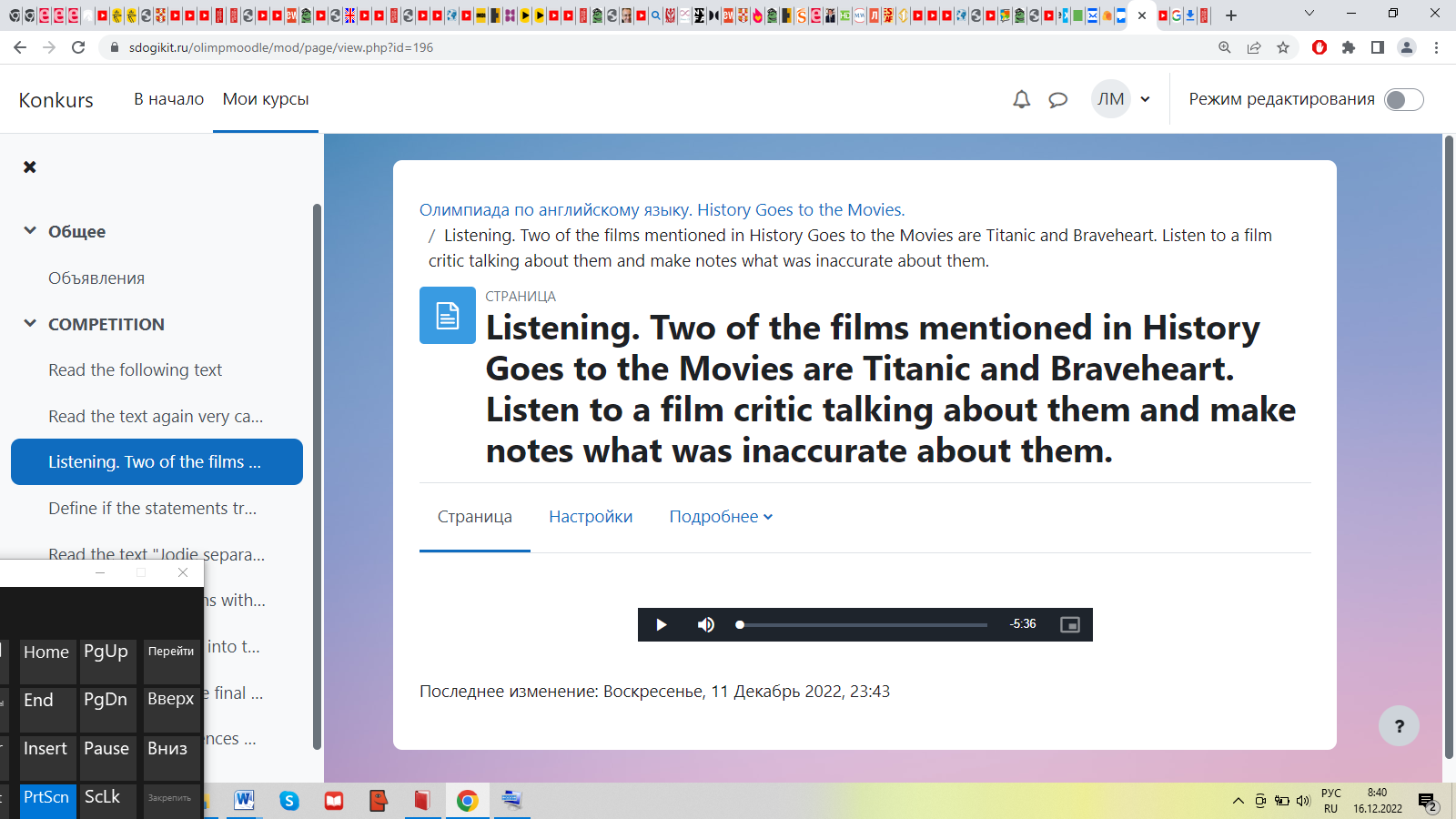Open Объявления in the course index
The height and width of the screenshot is (819, 1456).
(x=96, y=278)
